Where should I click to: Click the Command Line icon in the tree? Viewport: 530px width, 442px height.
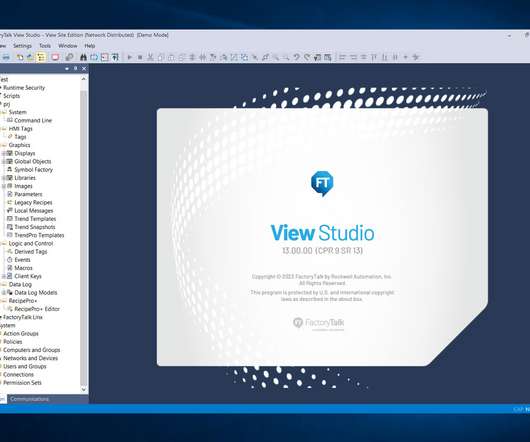point(10,120)
